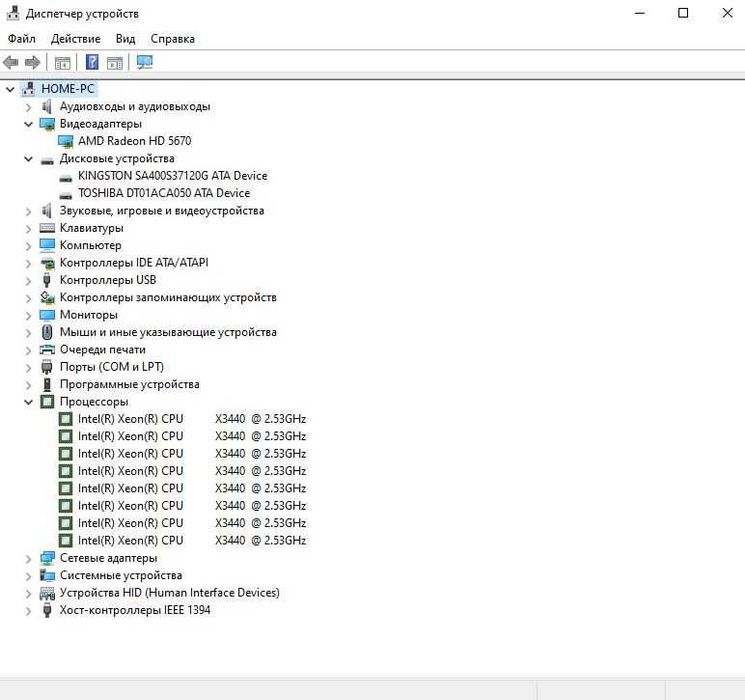Click the Аудиовходы и аудиовыходы speaker icon
The width and height of the screenshot is (745, 700).
coord(47,106)
